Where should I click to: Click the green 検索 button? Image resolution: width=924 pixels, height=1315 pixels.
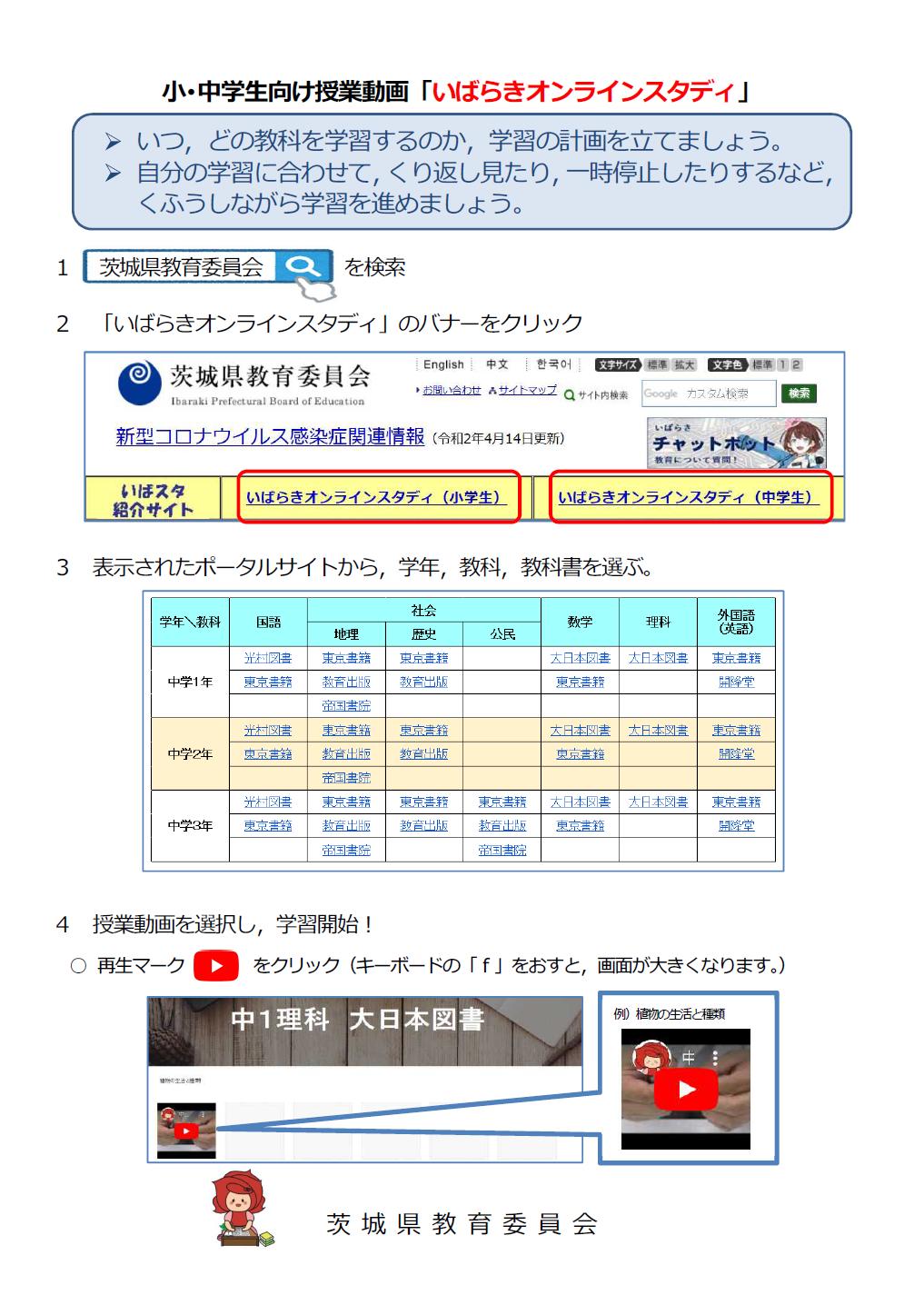point(799,394)
